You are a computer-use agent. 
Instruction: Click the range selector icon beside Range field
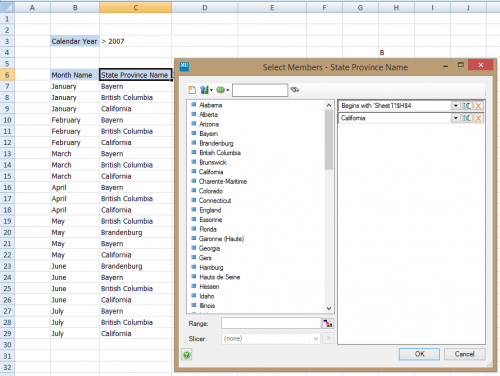coord(328,323)
